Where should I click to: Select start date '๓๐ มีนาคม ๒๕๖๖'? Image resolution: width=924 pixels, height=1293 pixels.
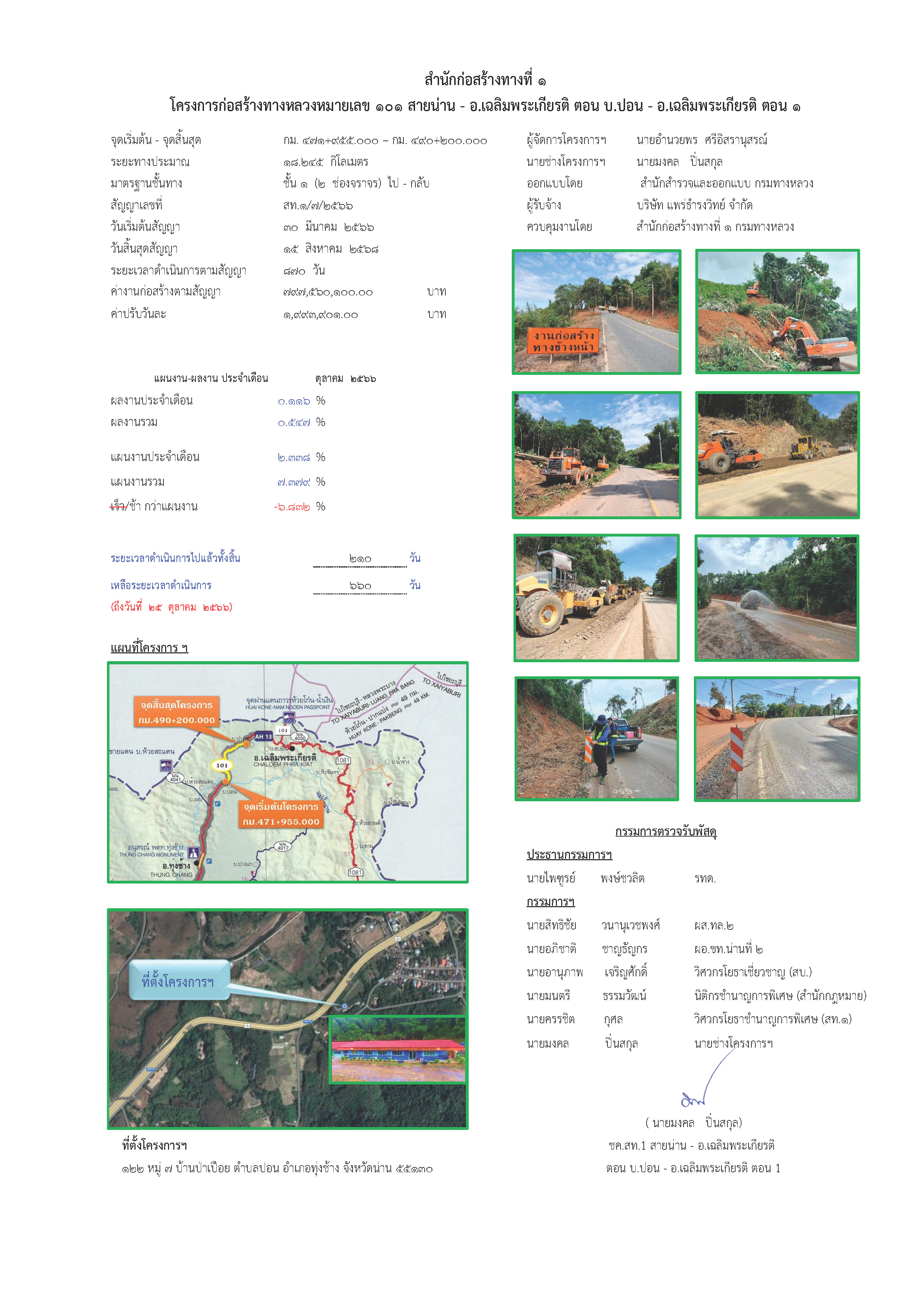[x=329, y=227]
